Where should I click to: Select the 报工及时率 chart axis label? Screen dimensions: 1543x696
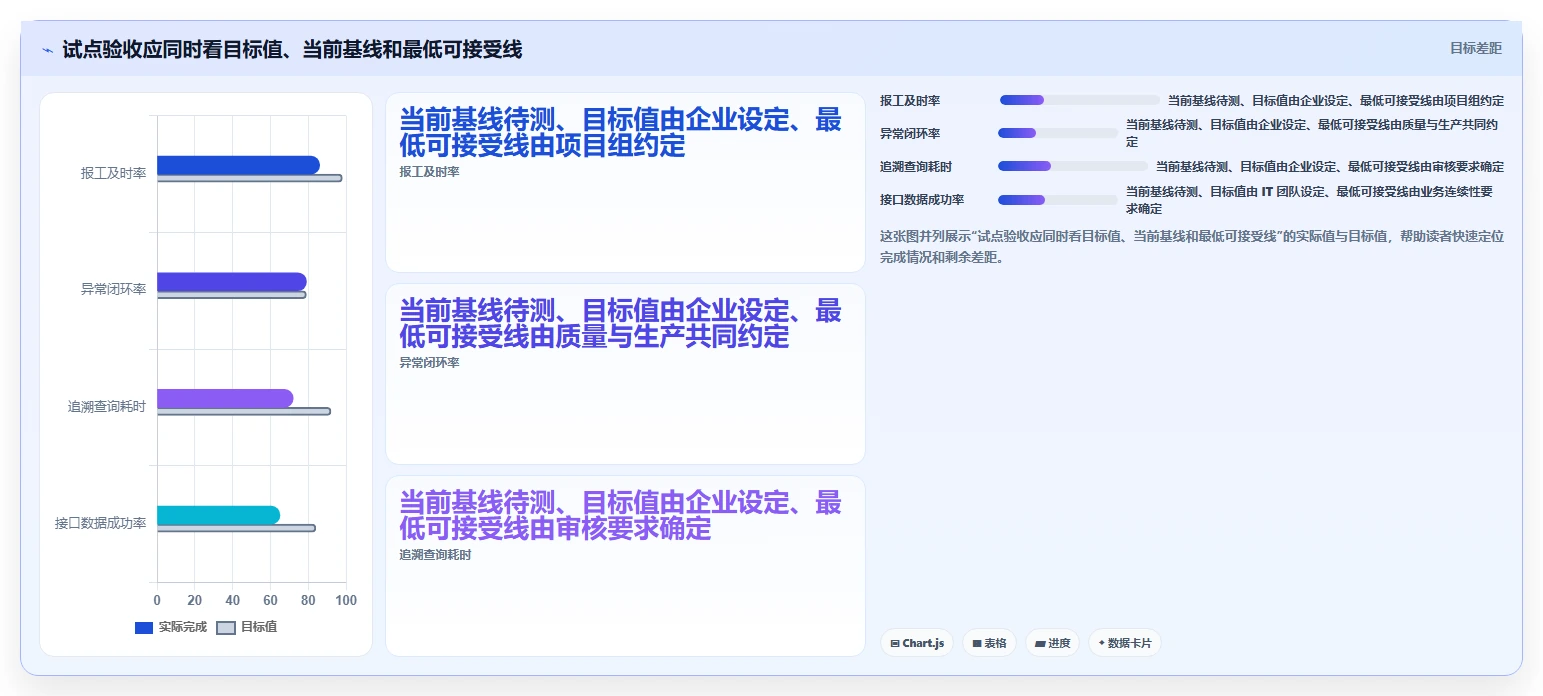coord(114,173)
